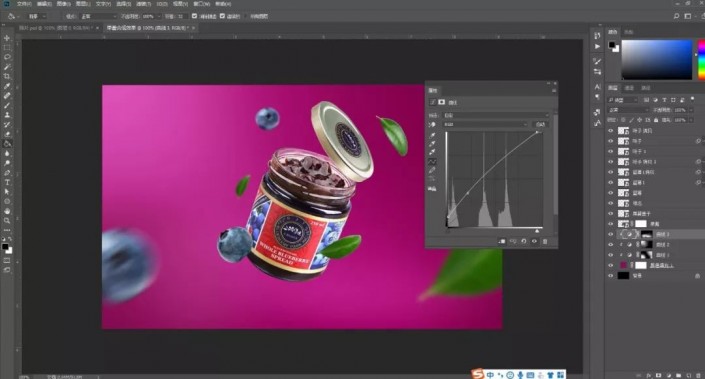Hide the bottom black background layer
Viewport: 705px width, 379px height.
(x=611, y=276)
